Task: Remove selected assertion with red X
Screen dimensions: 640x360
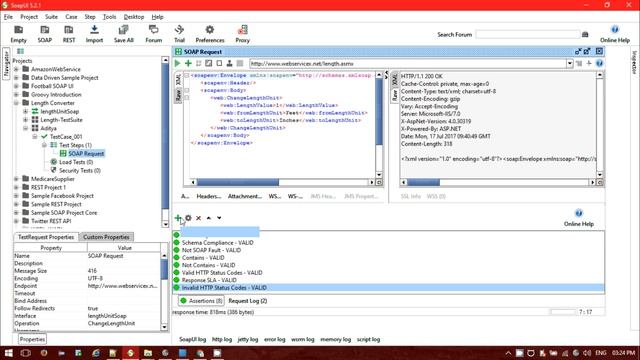Action: pos(198,218)
